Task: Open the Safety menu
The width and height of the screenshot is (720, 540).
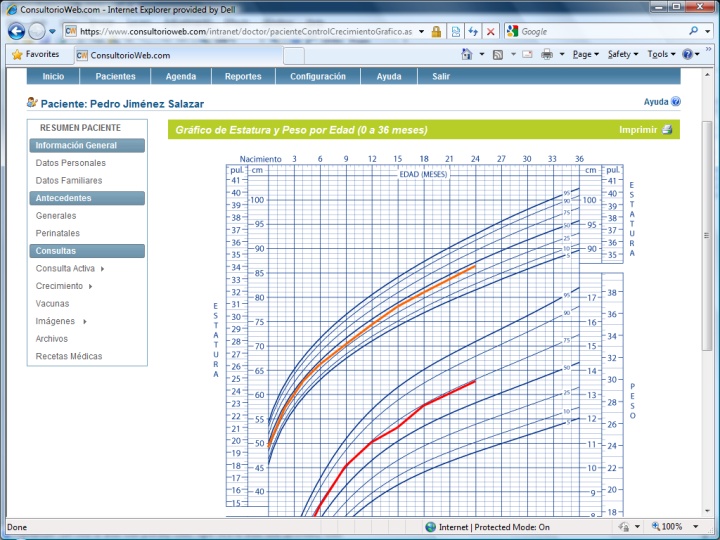Action: (623, 54)
